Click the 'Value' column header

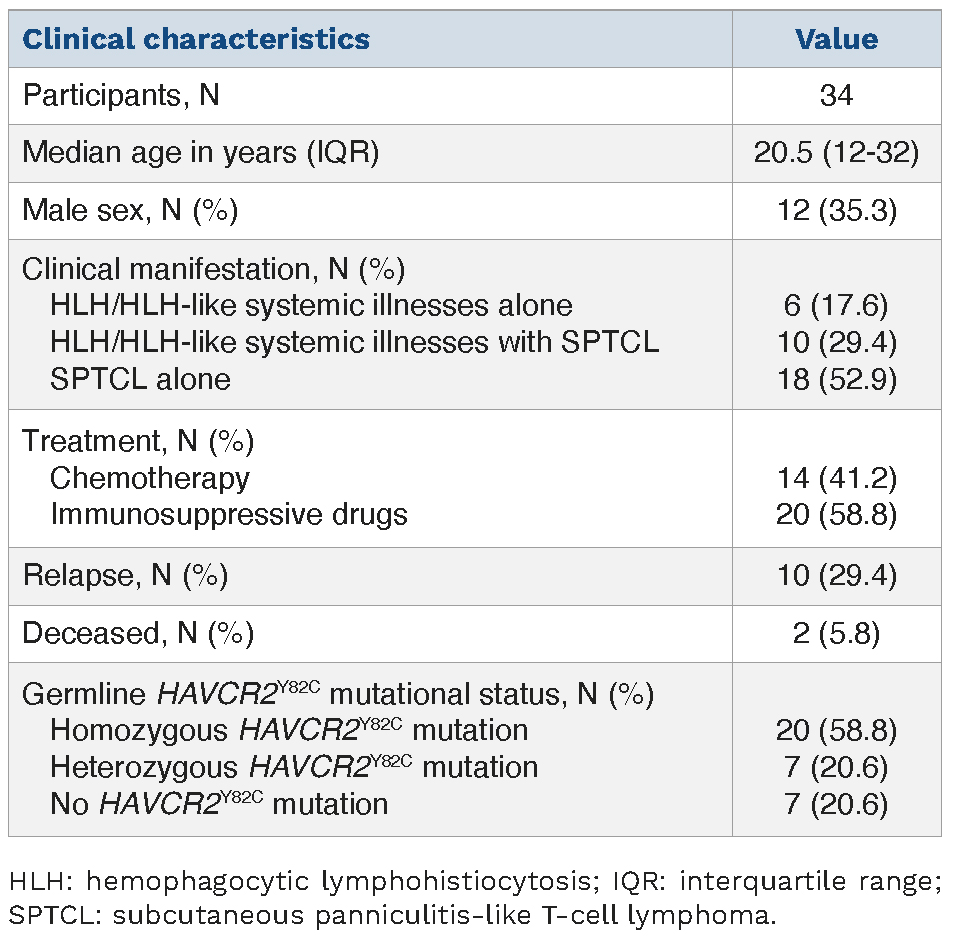pyautogui.click(x=836, y=40)
